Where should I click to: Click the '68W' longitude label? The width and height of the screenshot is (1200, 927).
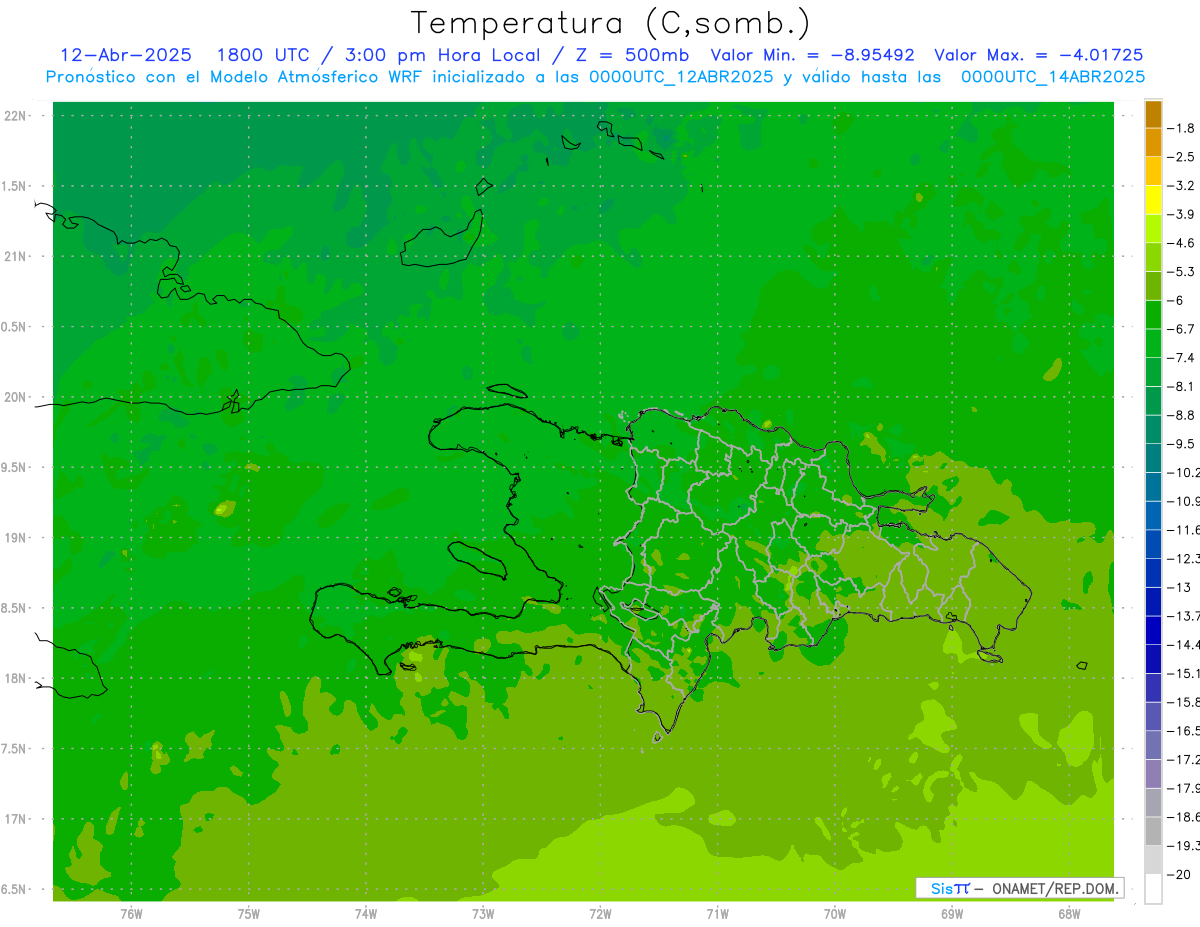pos(1068,913)
